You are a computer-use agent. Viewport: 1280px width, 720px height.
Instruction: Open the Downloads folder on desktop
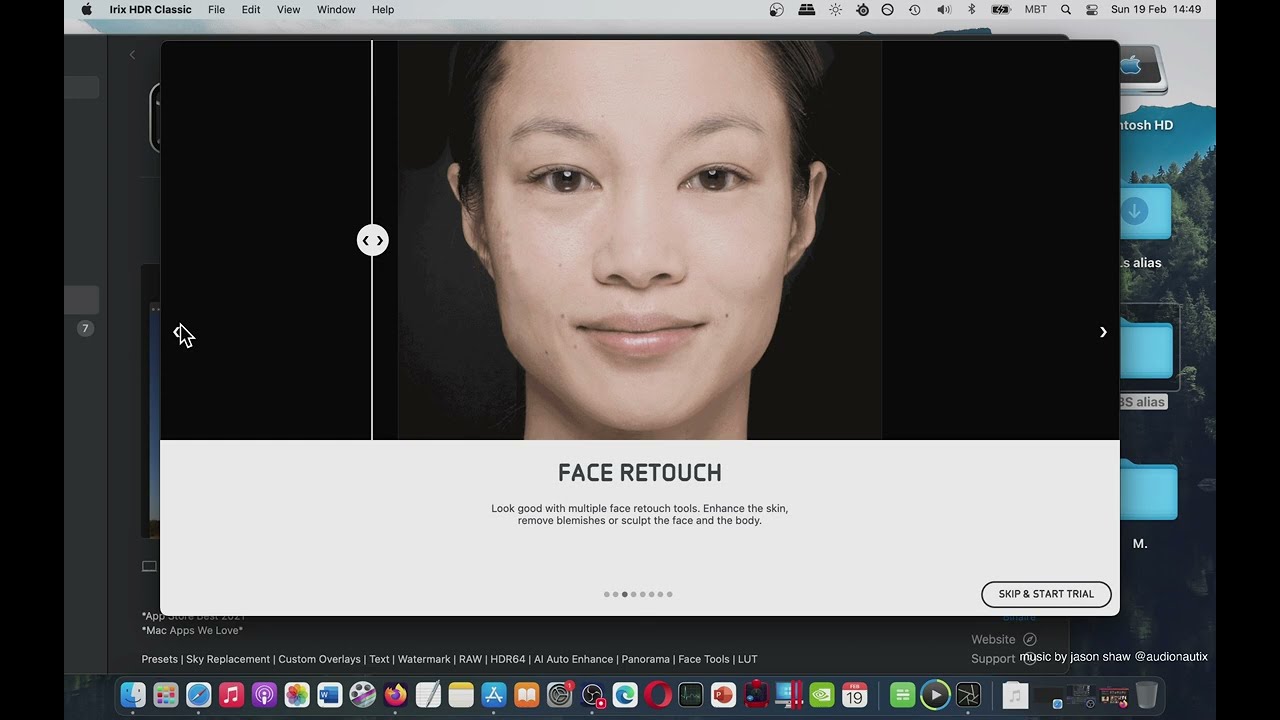(x=1146, y=212)
